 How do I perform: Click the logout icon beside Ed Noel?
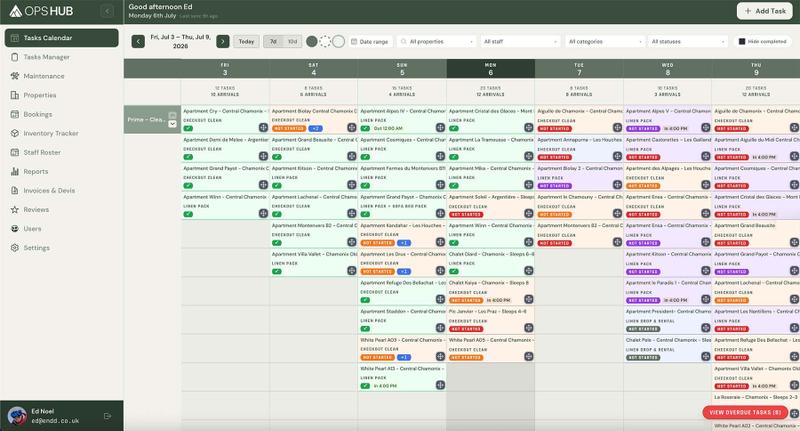pos(108,416)
